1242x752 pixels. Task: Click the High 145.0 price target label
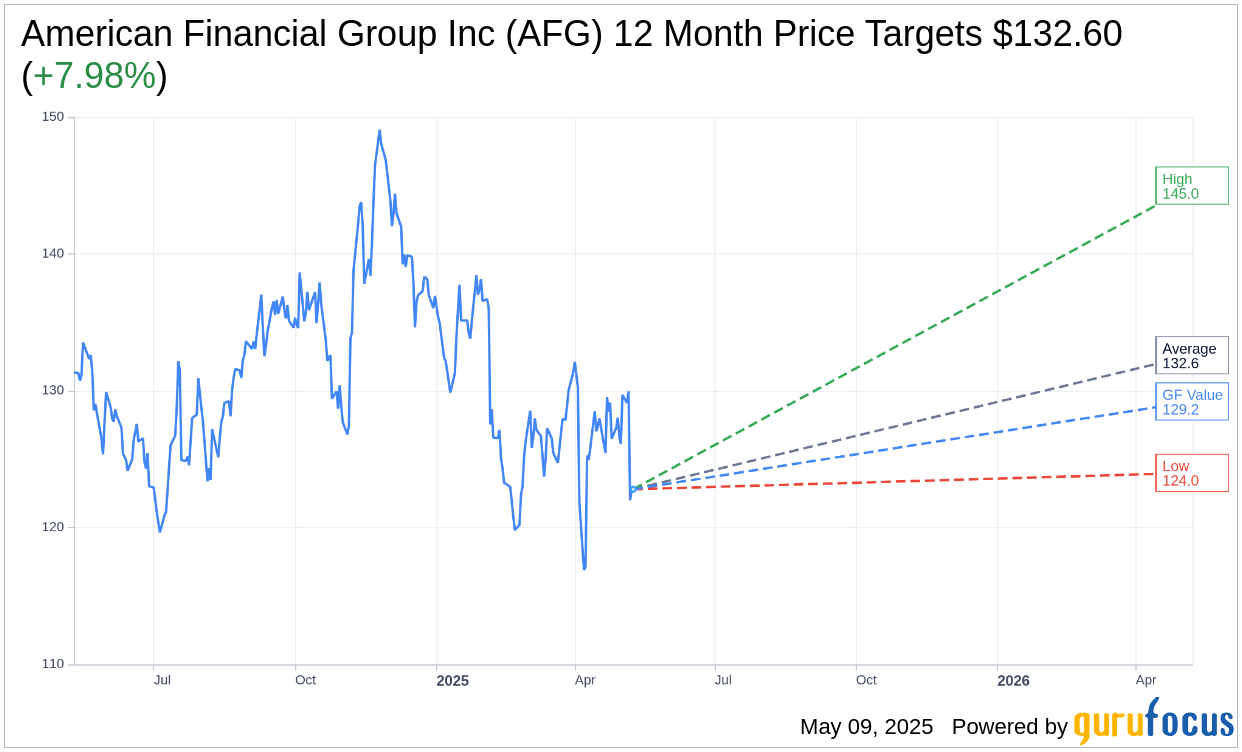1191,186
